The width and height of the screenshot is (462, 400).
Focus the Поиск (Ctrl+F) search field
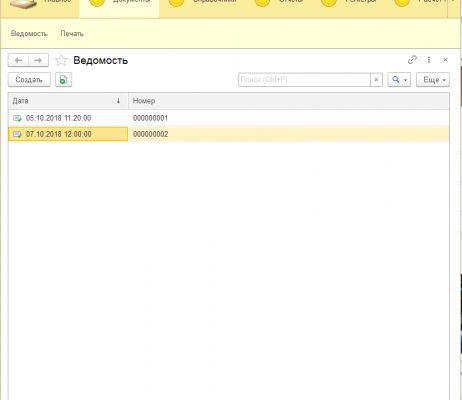click(304, 80)
